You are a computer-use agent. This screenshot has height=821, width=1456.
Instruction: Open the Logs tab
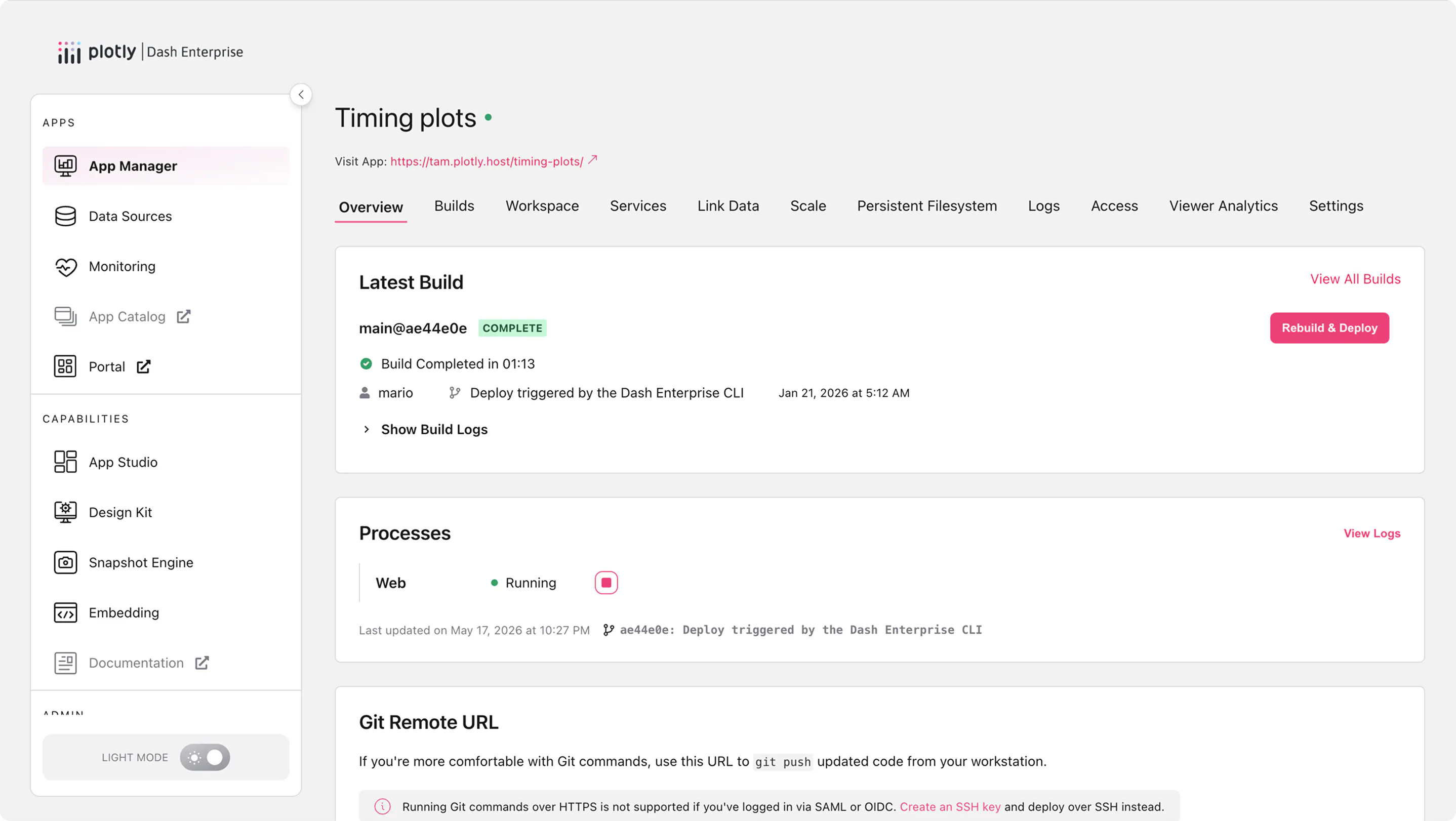[1043, 206]
